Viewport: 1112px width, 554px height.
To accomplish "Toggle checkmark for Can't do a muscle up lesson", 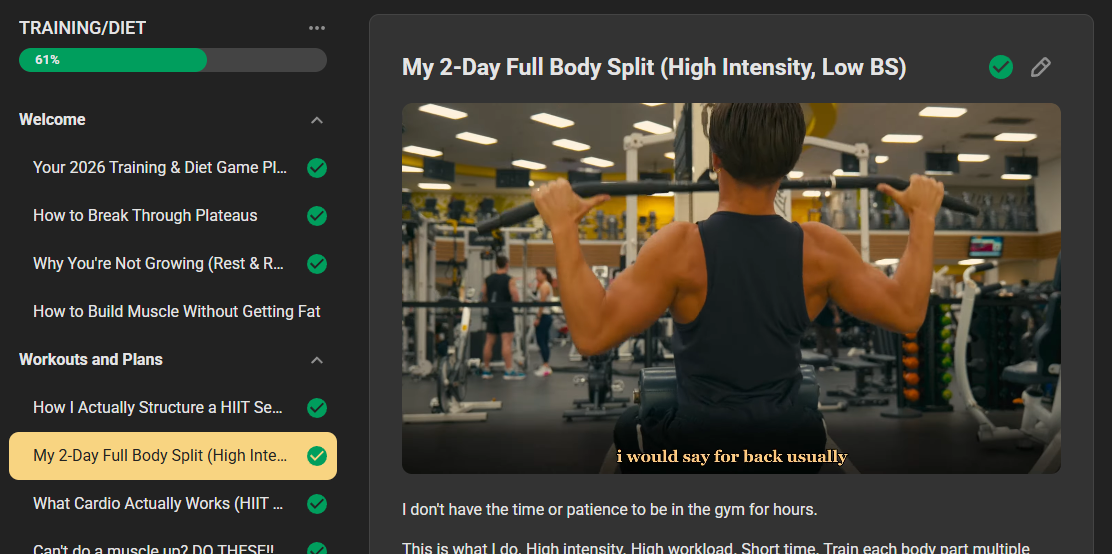I will pyautogui.click(x=317, y=548).
